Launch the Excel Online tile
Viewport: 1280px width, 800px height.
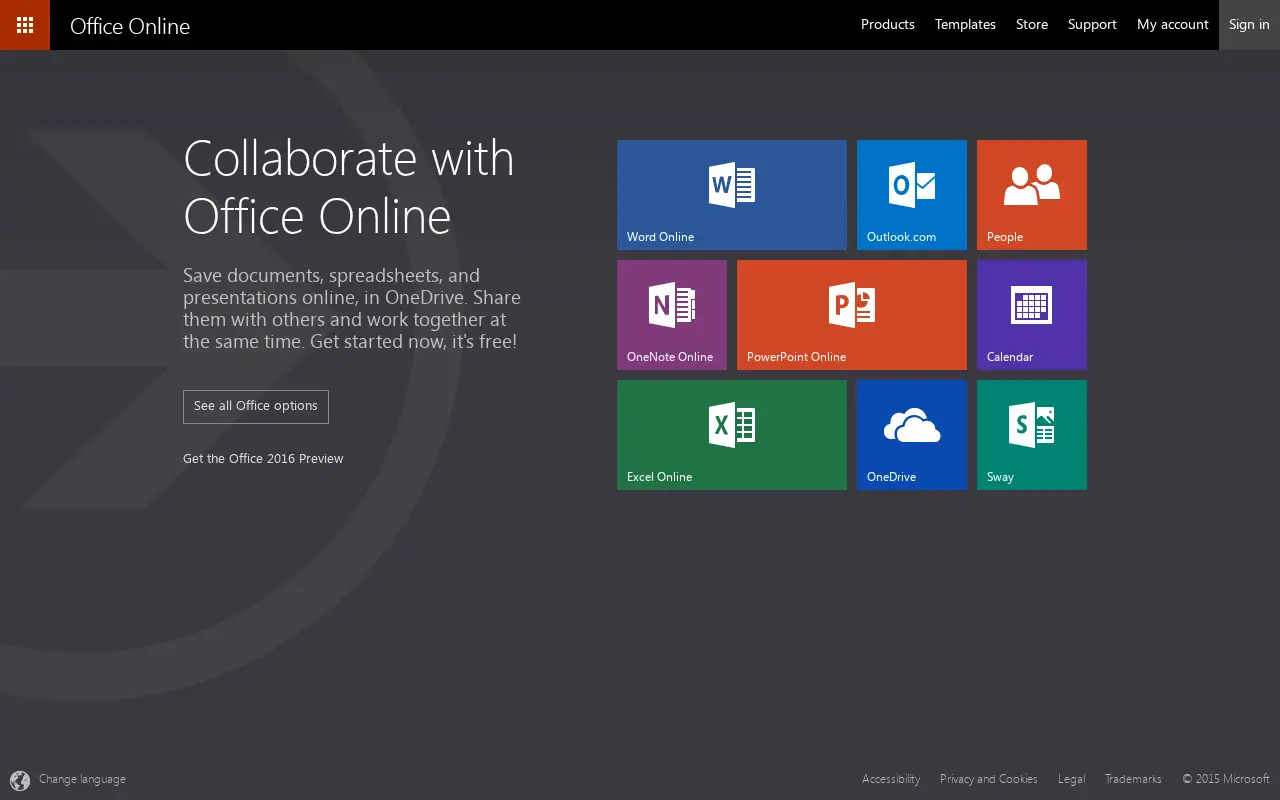point(732,435)
